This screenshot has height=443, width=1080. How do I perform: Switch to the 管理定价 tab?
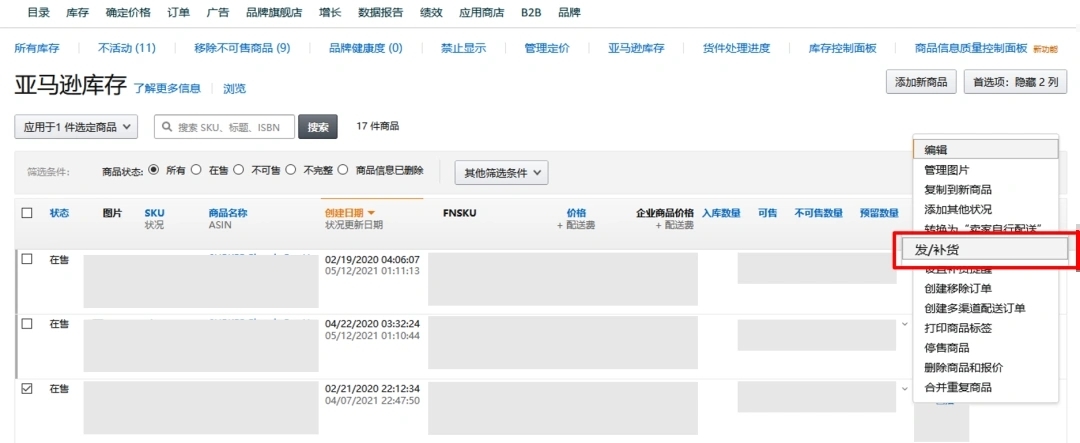pos(547,48)
